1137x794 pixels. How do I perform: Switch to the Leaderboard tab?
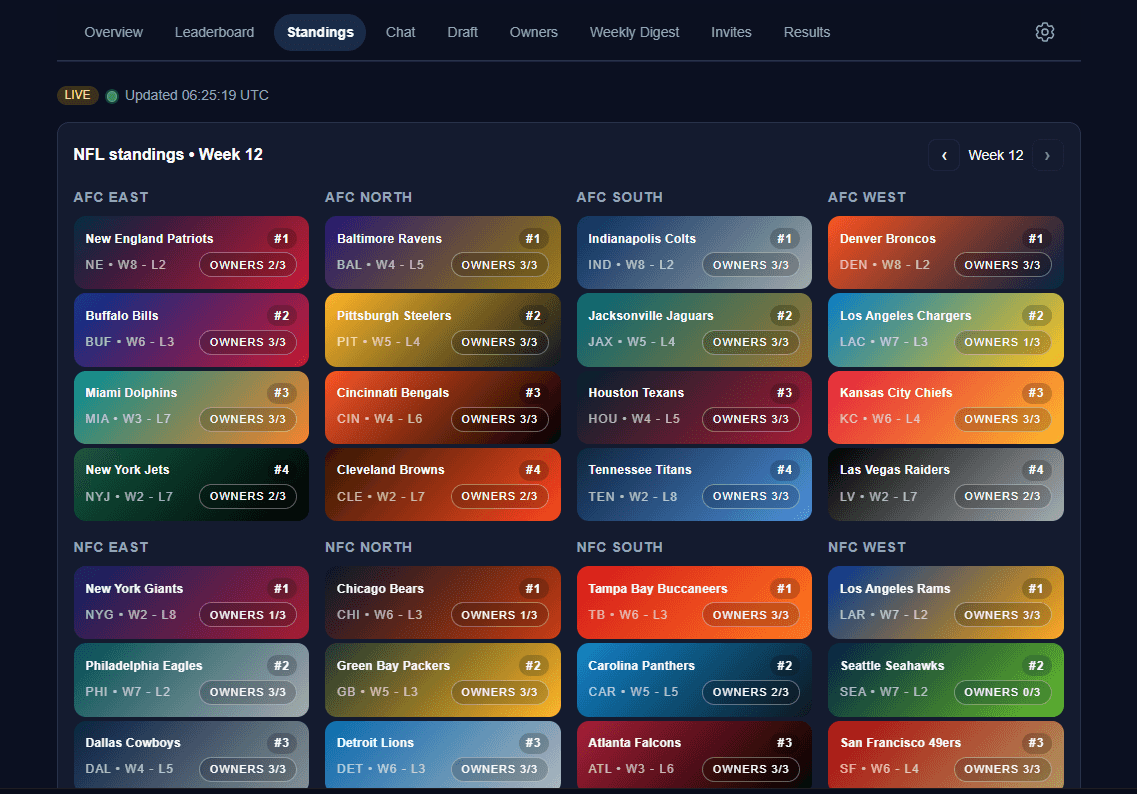click(x=214, y=32)
